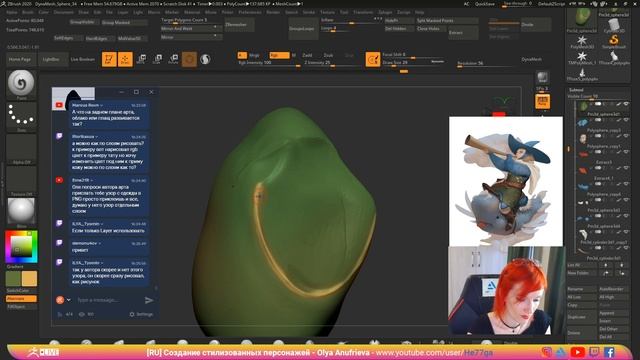Viewport: 640px width, 360px height.
Task: Click Duplicate in subtool panel
Action: [581, 317]
